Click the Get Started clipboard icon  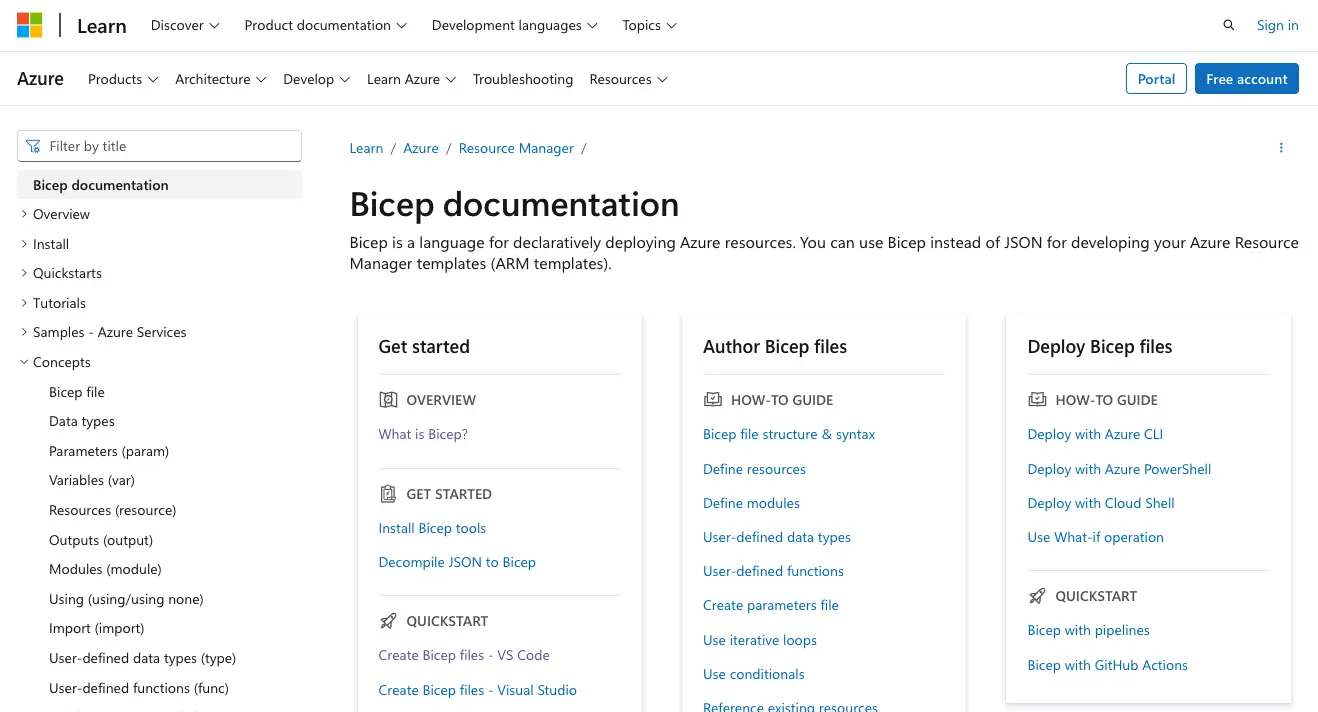pyautogui.click(x=389, y=494)
